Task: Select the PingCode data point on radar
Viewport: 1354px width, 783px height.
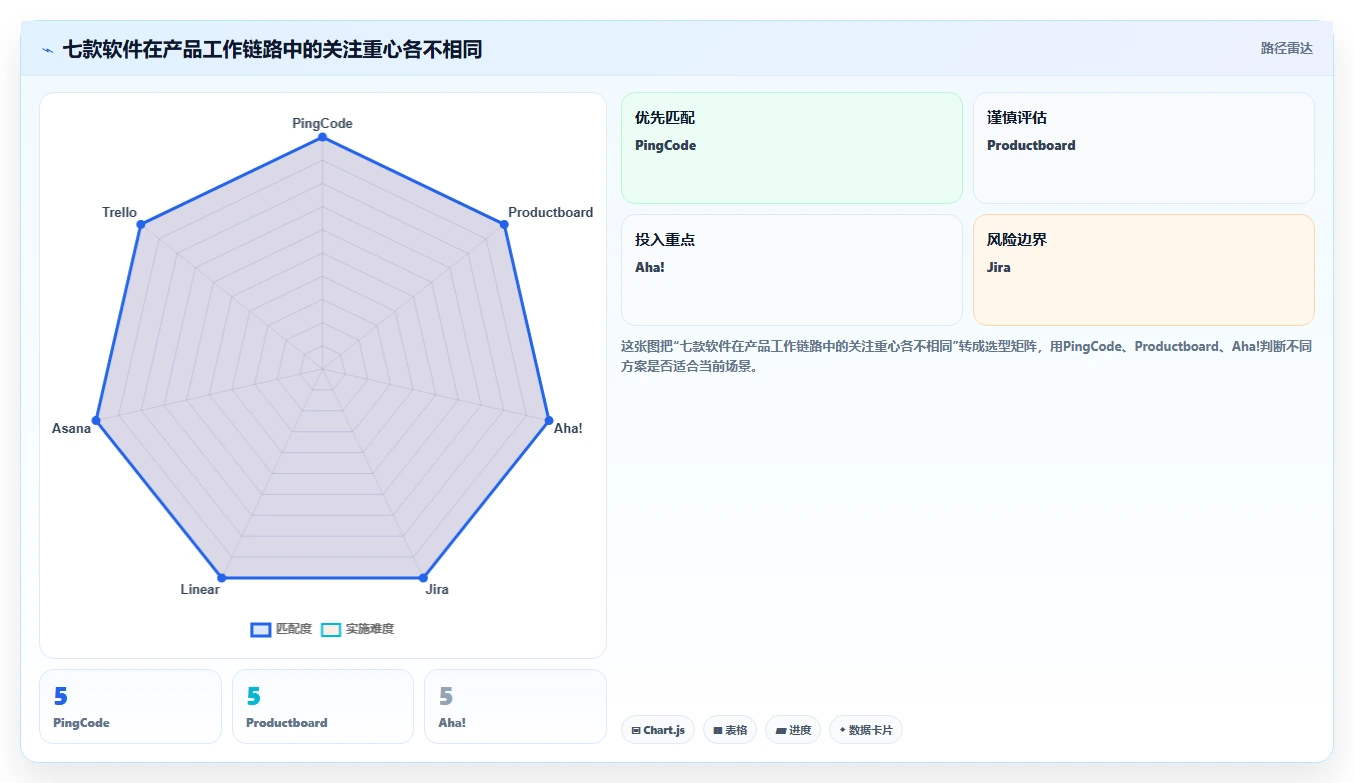Action: [322, 138]
